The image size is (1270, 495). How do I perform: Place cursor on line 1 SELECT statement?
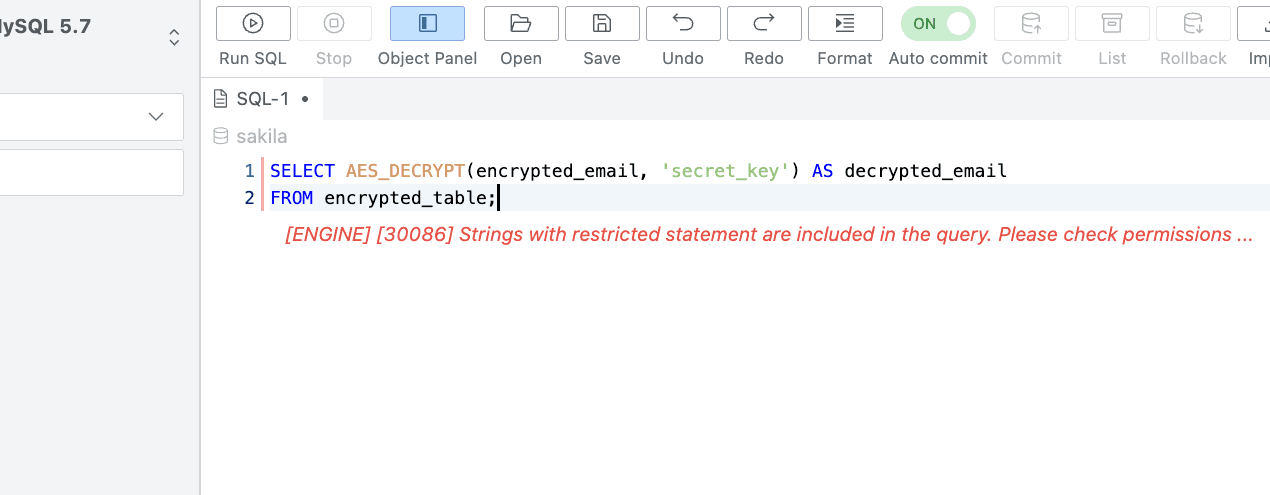tap(302, 171)
